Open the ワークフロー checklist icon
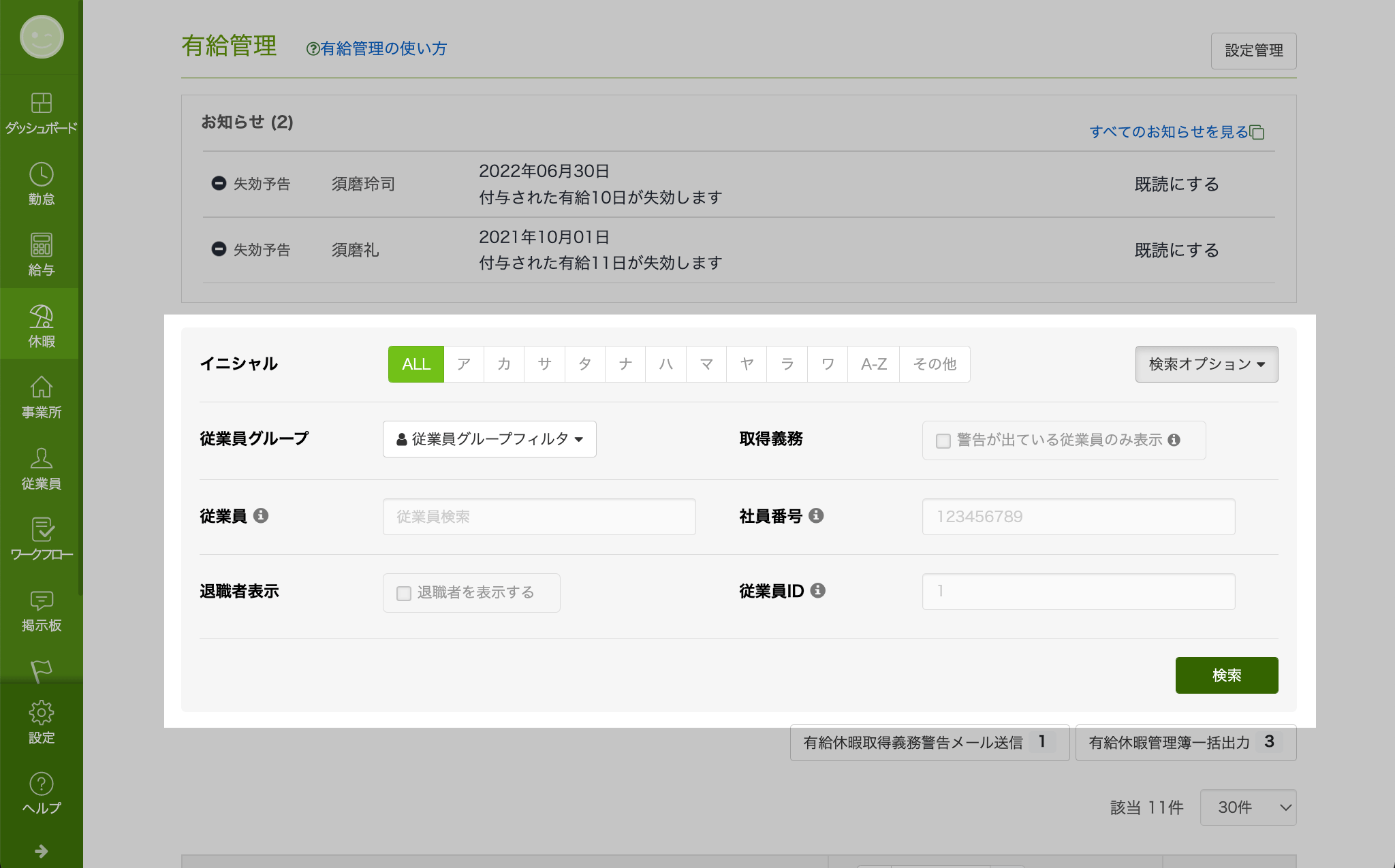Viewport: 1395px width, 868px height. click(42, 530)
